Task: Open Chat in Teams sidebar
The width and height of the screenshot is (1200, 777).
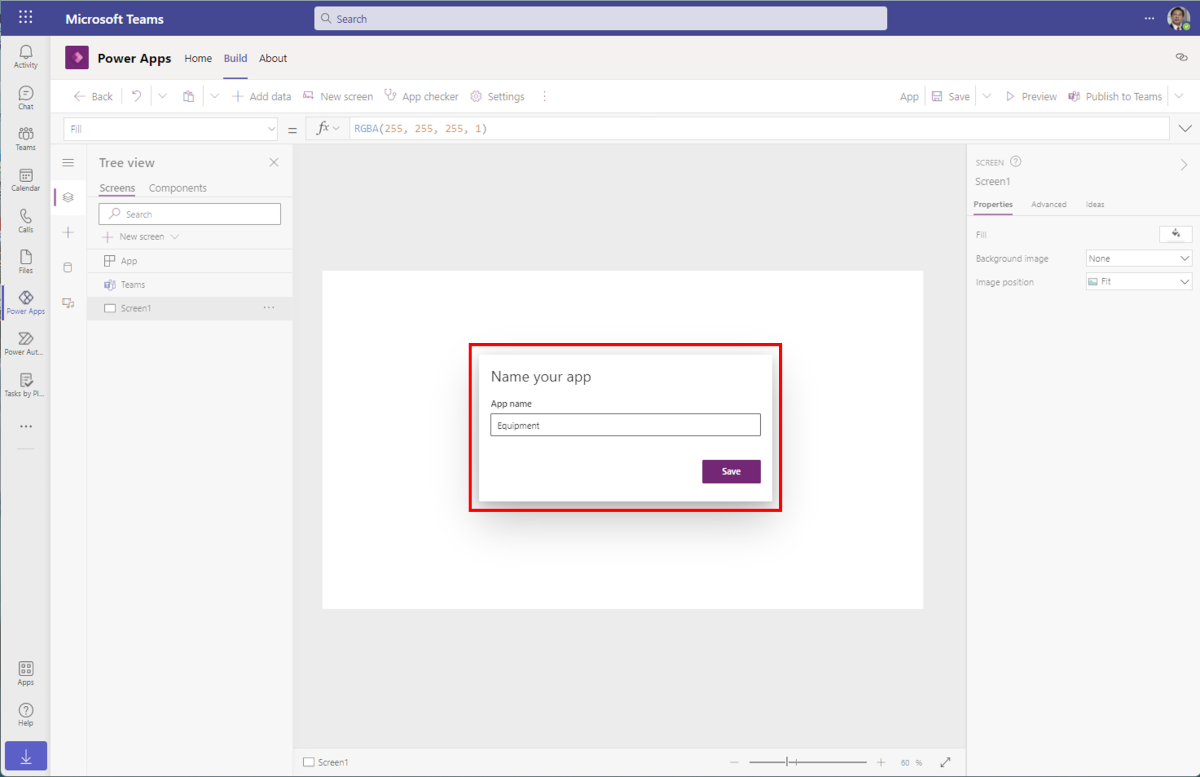Action: (x=26, y=97)
